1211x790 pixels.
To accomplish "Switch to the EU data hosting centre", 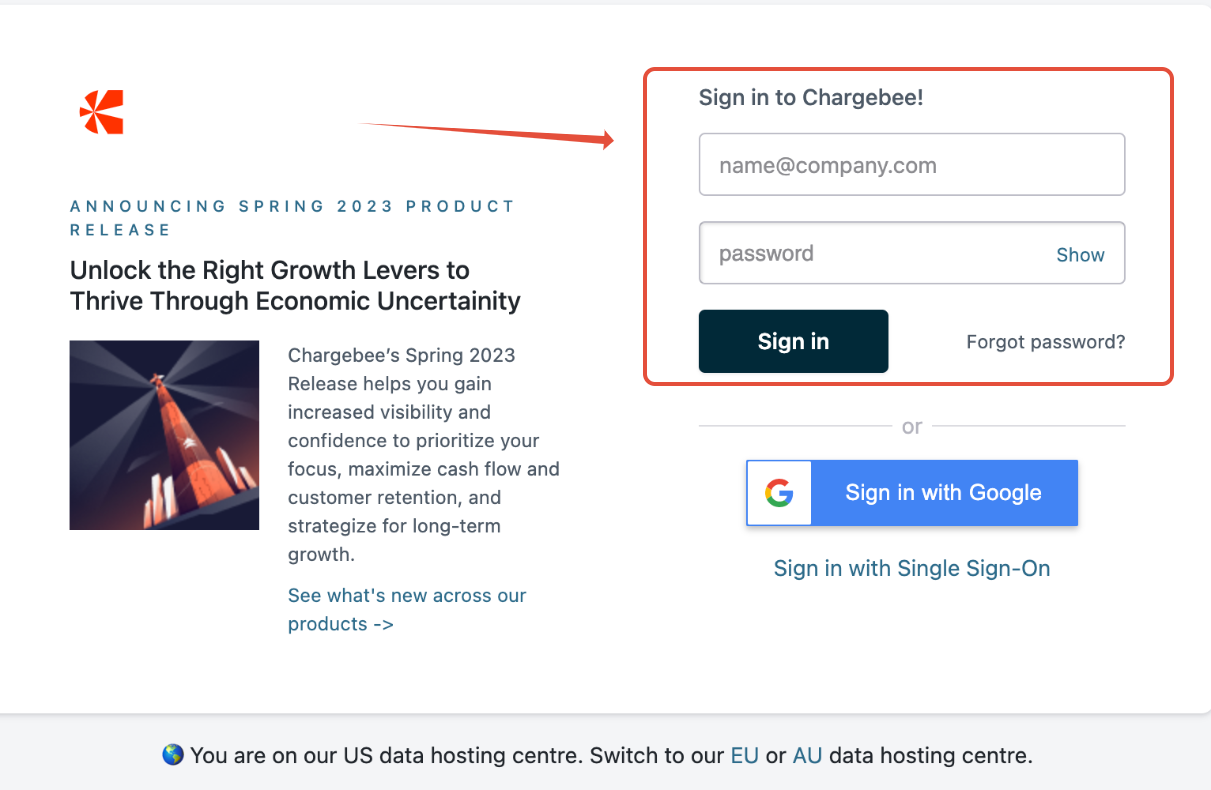I will [x=744, y=755].
